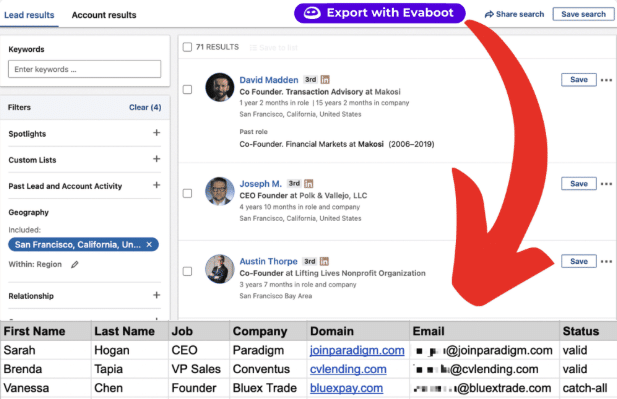617x399 pixels.
Task: Open the bluexpay.com domain link
Action: click(346, 388)
